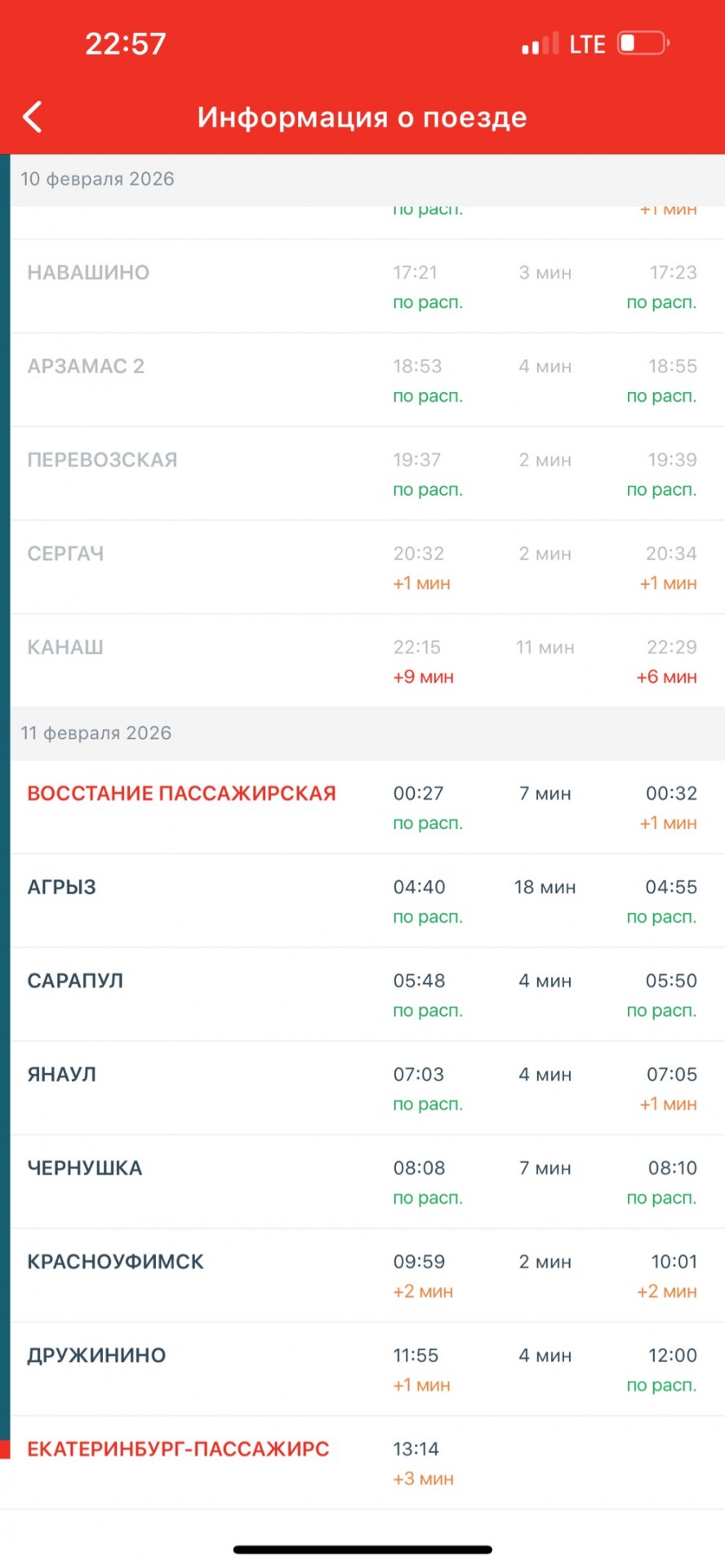Tap ЕКАТЕРИНБУРГ-ПАССАЖИРС final station
This screenshot has height=1568, width=725.
pos(178,1449)
